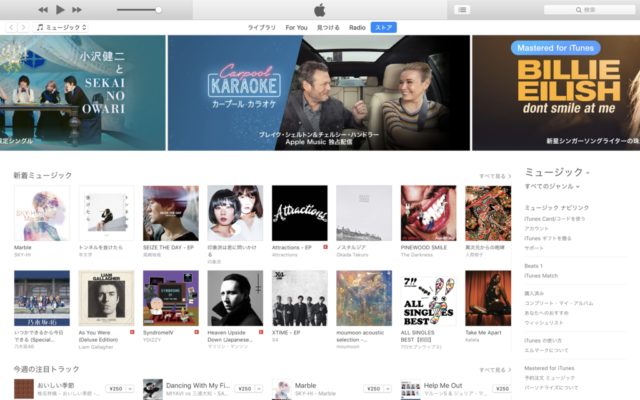Open the XTIME - EP album cover
Viewport: 640px width, 400px height.
coord(300,298)
